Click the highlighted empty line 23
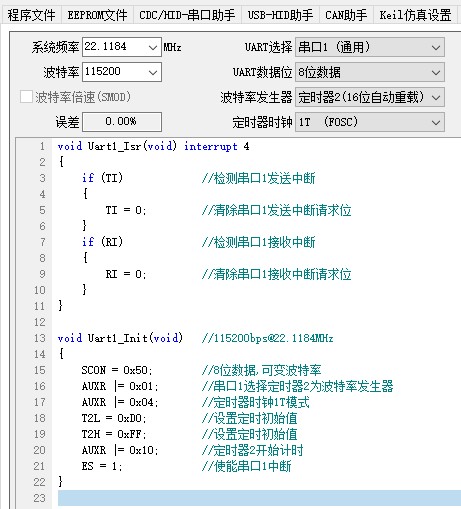Viewport: 461px width, 509px height. pyautogui.click(x=259, y=498)
